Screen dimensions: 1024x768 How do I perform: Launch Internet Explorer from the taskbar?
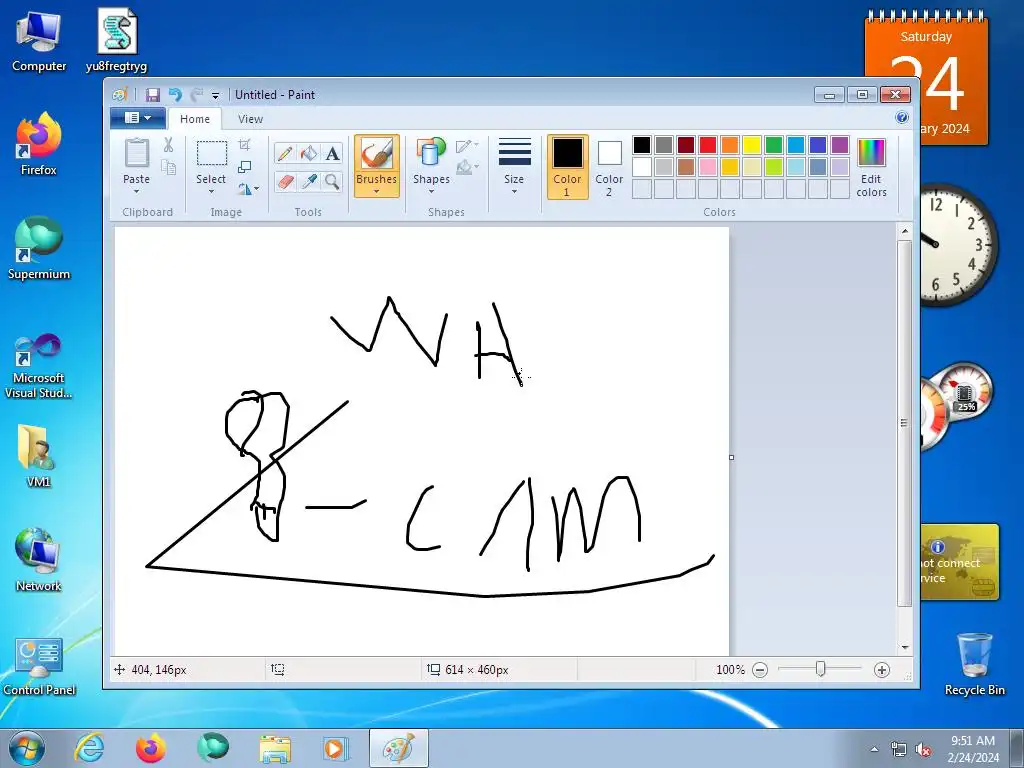pyautogui.click(x=89, y=748)
